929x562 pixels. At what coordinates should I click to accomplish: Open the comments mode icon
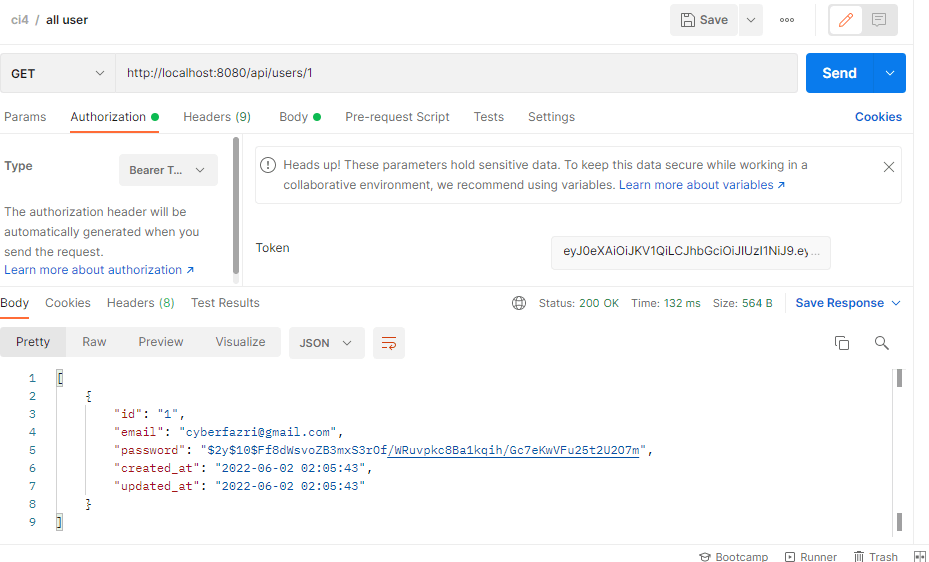click(x=879, y=20)
